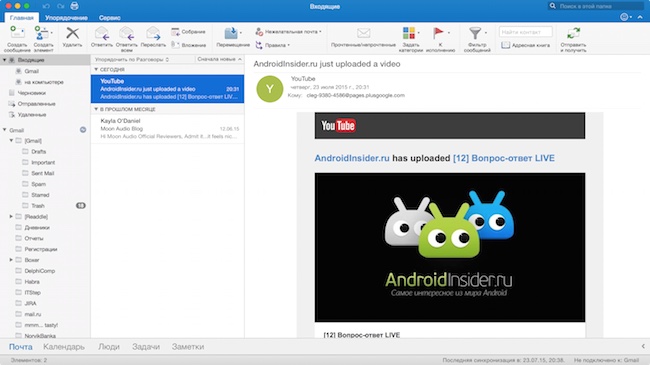Open the sort by Разговоры dropdown
Screen dimensions: 650x365
[132, 59]
